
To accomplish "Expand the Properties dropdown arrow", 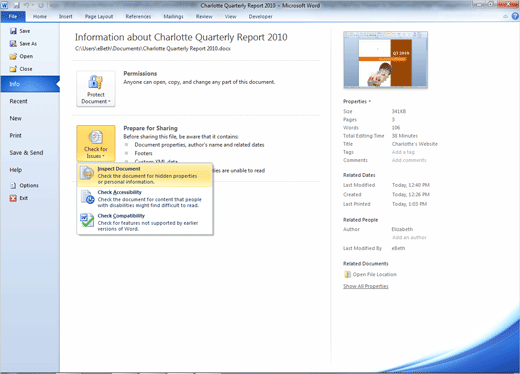I will point(370,101).
